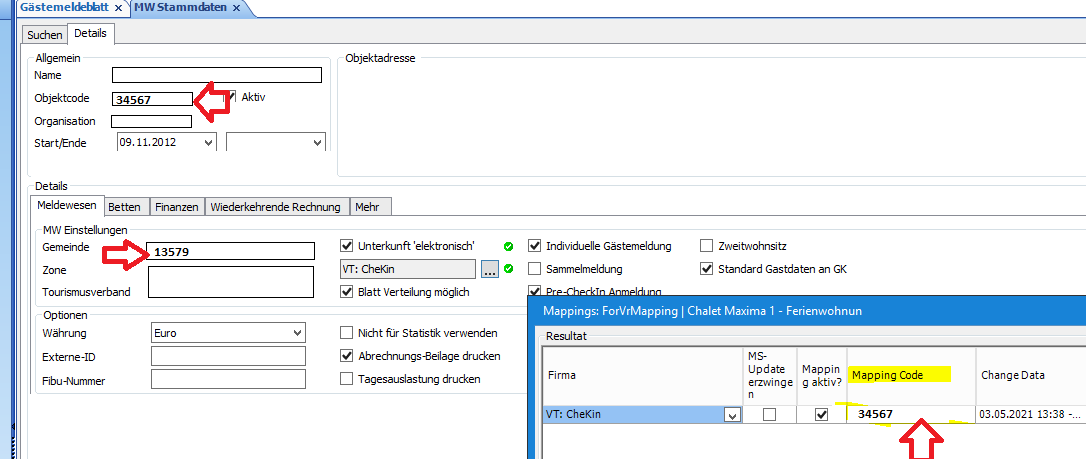Open the ellipsis button next to VT: CheKin

(x=489, y=269)
